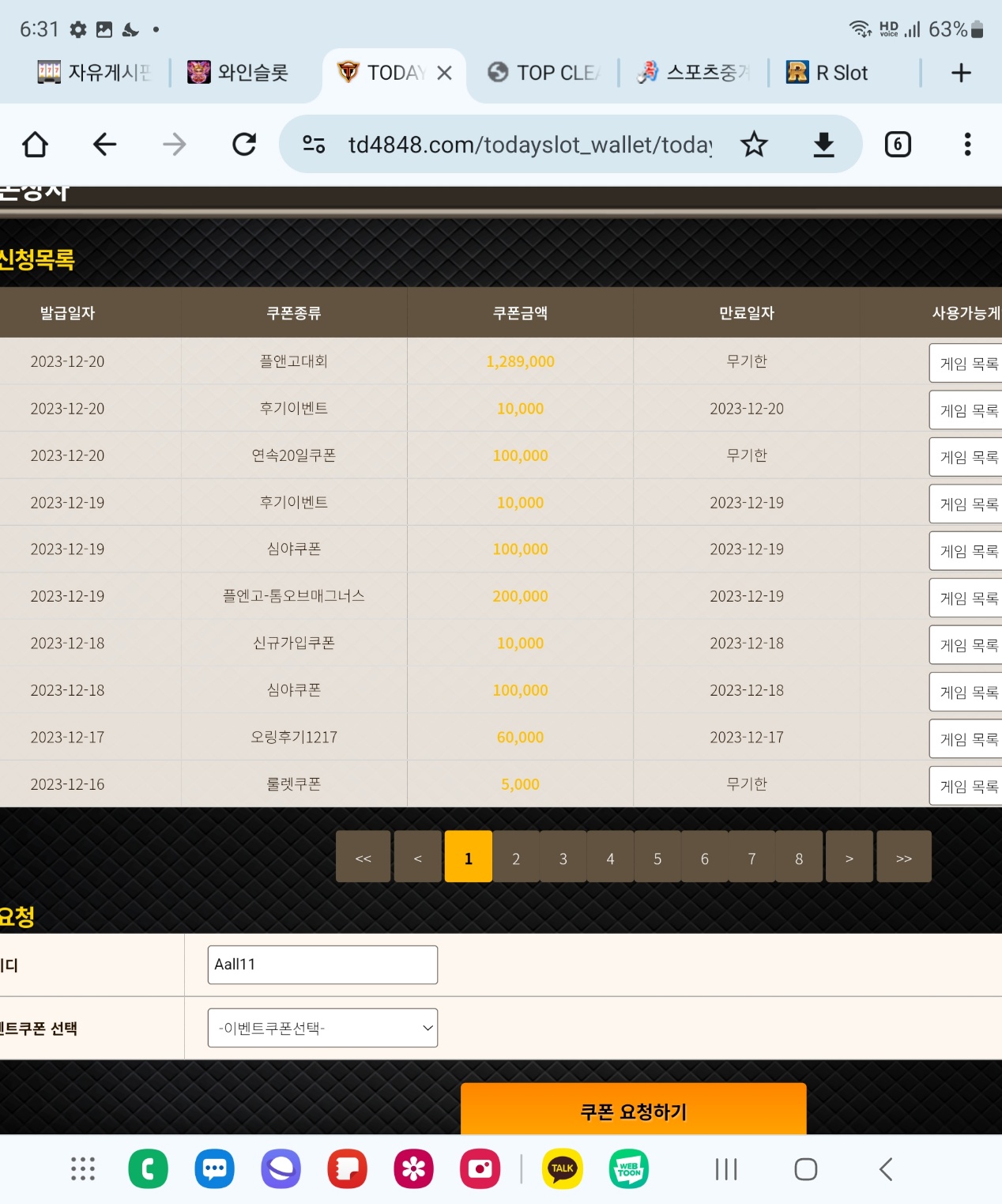1002x1204 pixels.
Task: Go to next page with > button
Action: (849, 857)
